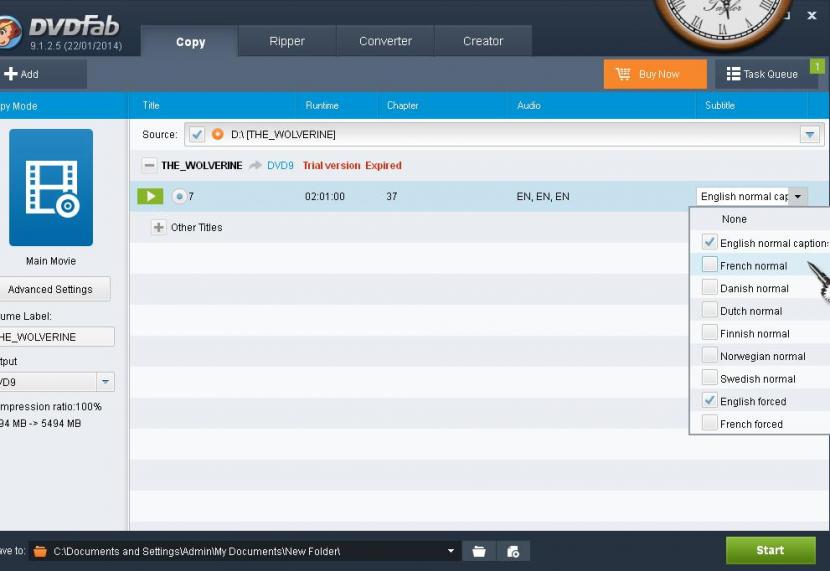
Task: Collapse the THE_WOLVERINE title group
Action: point(149,166)
